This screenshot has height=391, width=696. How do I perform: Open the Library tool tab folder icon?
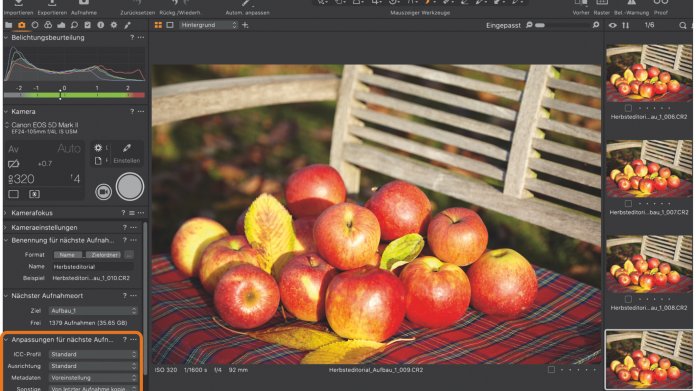8,25
